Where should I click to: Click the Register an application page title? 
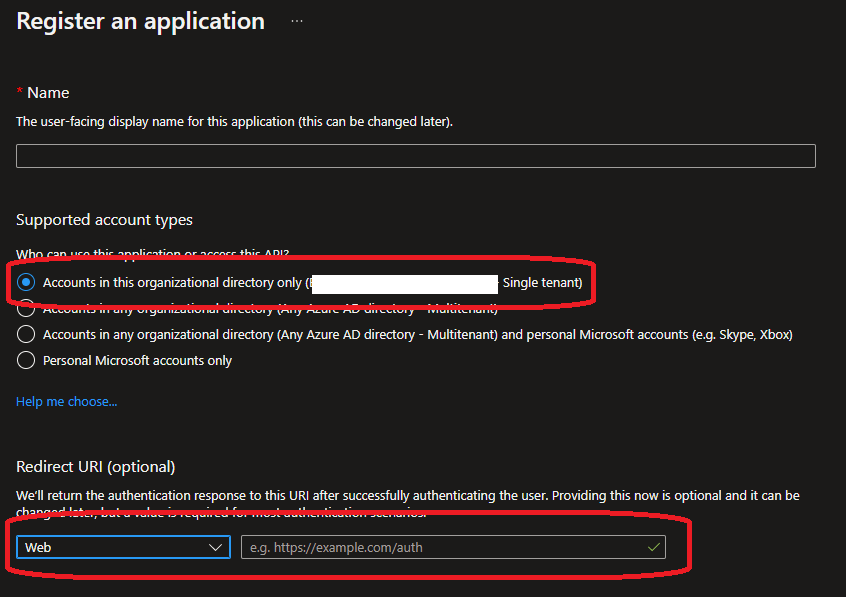coord(141,21)
